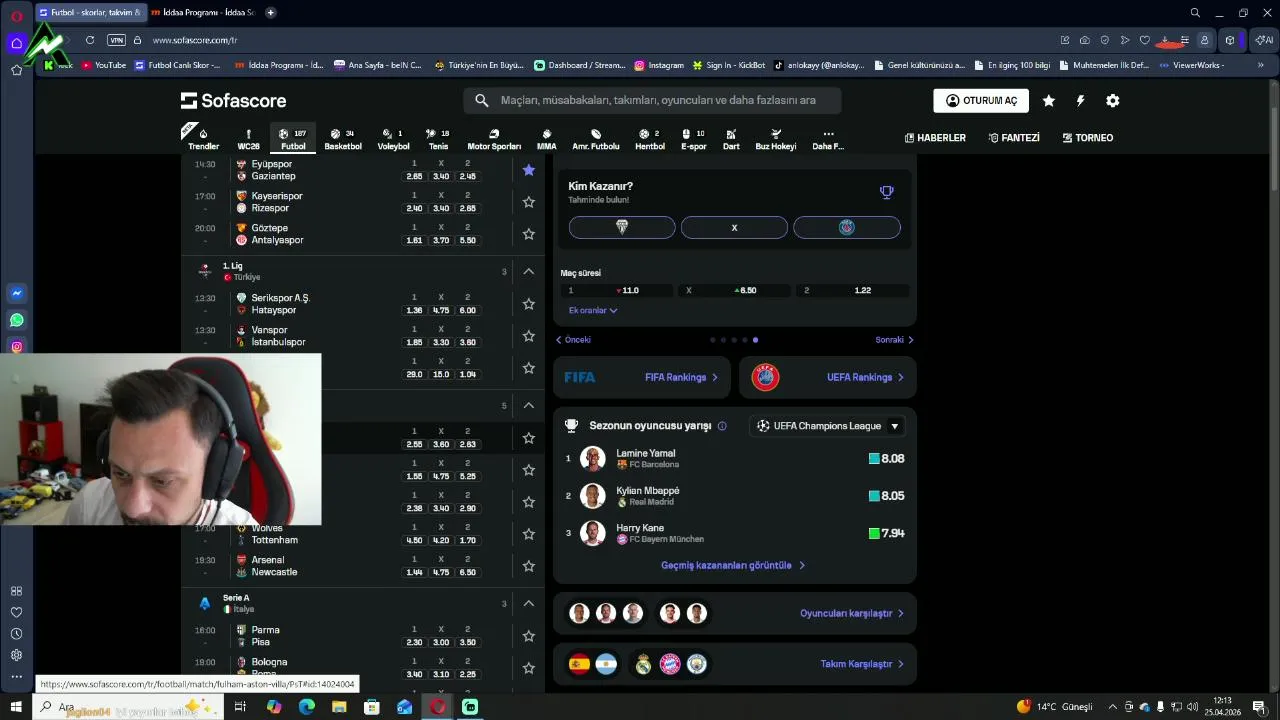Open FIFA Rankings link
Image resolution: width=1280 pixels, height=720 pixels.
[x=681, y=377]
